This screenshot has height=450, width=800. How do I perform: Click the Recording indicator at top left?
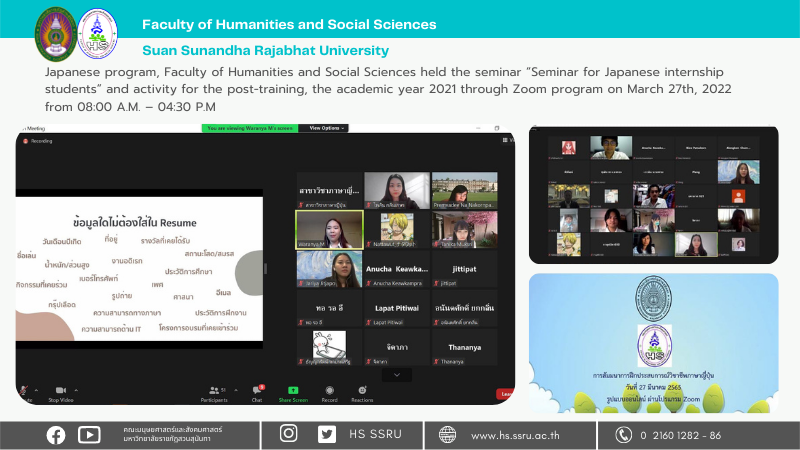pyautogui.click(x=40, y=142)
